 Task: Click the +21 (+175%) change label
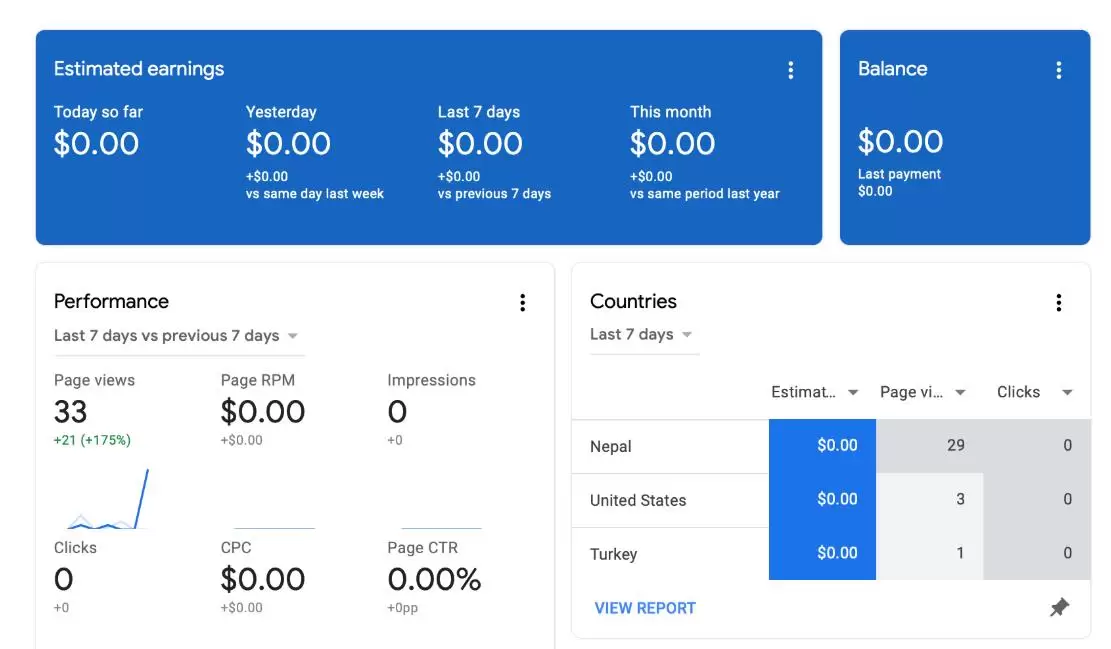(x=92, y=440)
